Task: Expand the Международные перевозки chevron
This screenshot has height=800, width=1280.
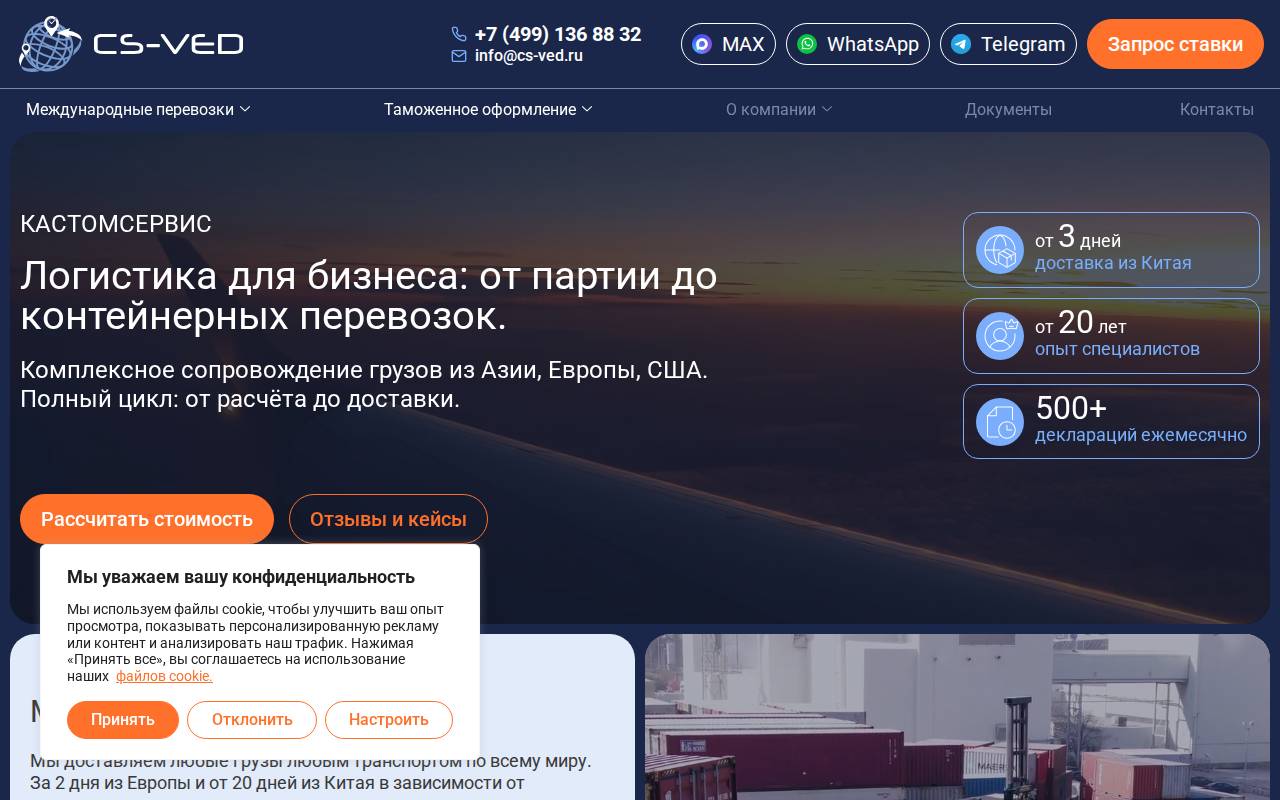Action: pos(245,109)
